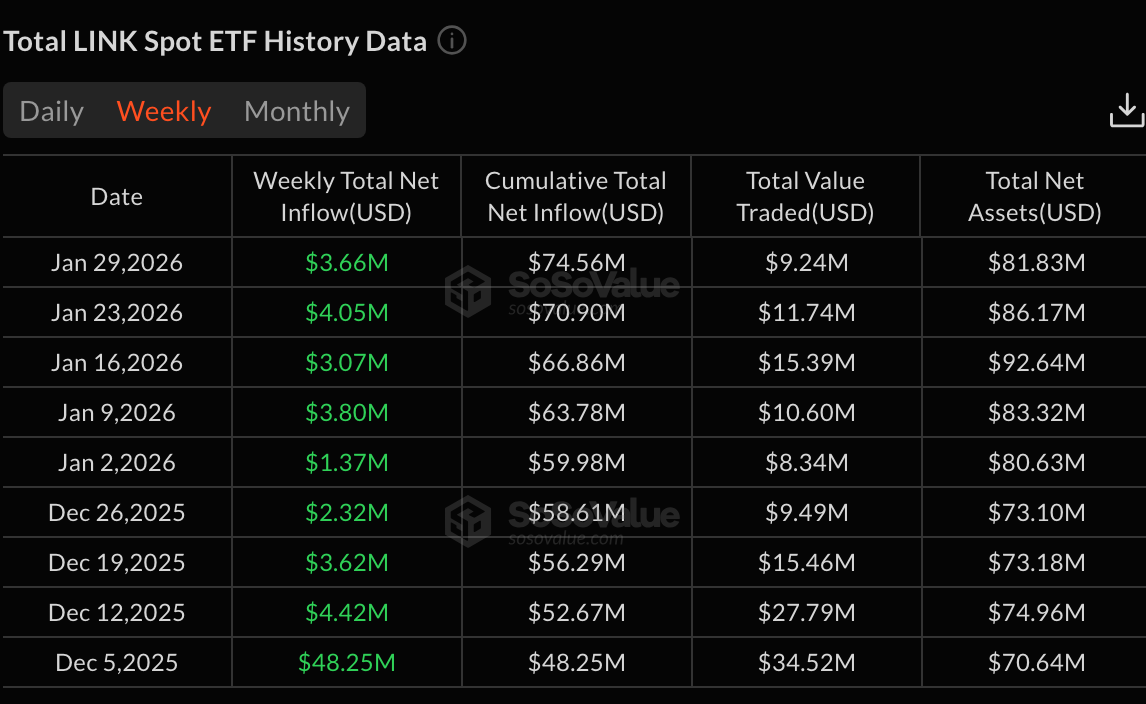
Task: Click the $3.80M weekly inflow value
Action: point(346,412)
